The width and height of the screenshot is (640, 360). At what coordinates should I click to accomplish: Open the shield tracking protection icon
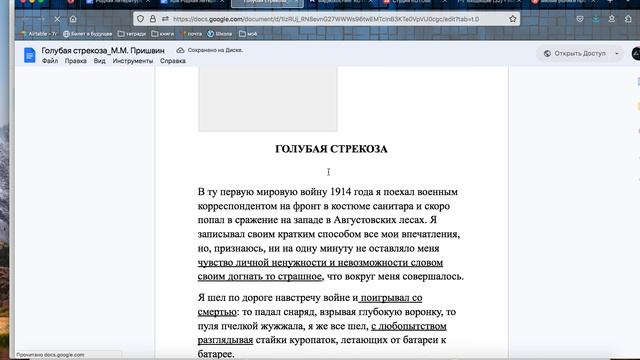pyautogui.click(x=140, y=19)
